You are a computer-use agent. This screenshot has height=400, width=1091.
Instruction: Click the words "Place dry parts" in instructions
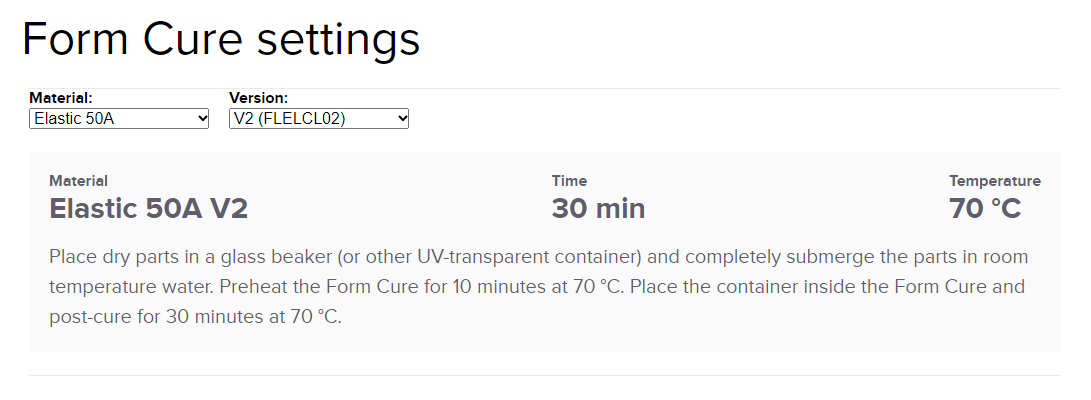click(110, 257)
